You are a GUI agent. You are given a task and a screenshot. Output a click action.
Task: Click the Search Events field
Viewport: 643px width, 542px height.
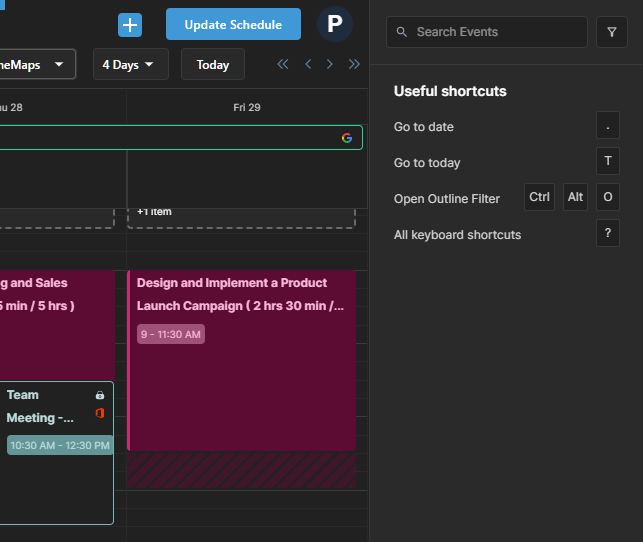[x=487, y=32]
